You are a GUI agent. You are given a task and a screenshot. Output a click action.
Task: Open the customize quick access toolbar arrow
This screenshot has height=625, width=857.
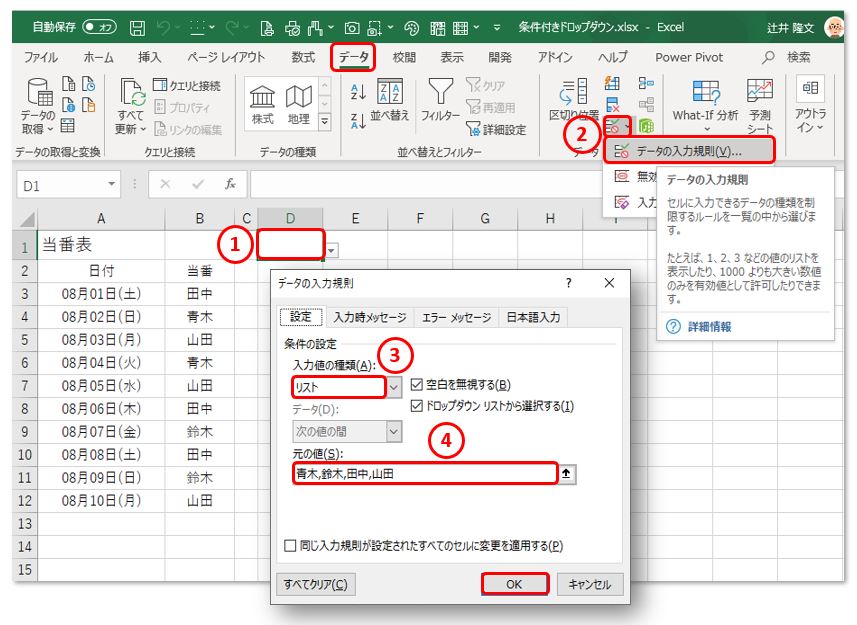point(496,27)
